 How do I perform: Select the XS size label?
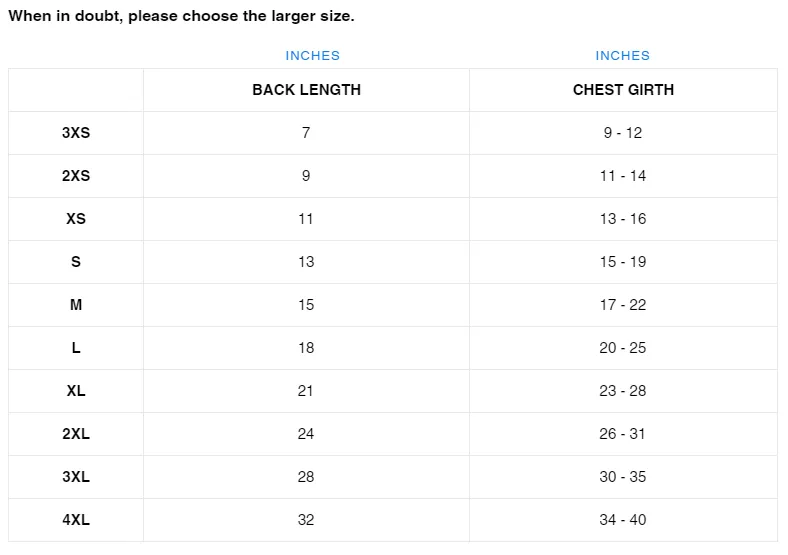76,219
